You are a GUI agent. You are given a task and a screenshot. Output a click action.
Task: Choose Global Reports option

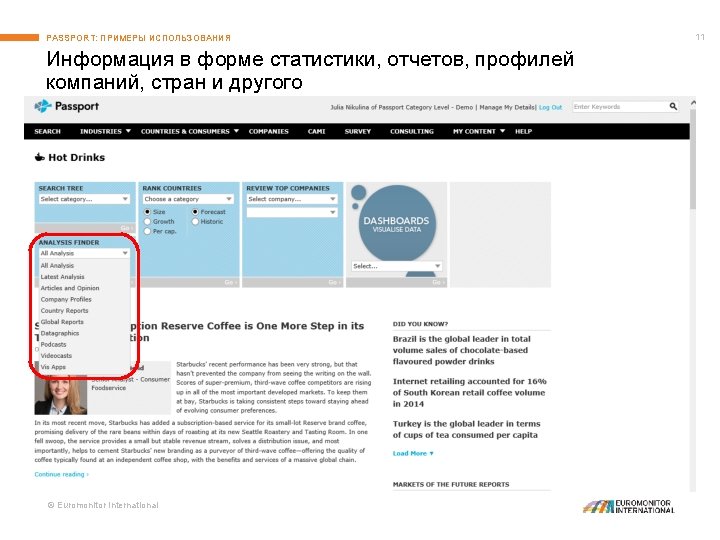62,322
